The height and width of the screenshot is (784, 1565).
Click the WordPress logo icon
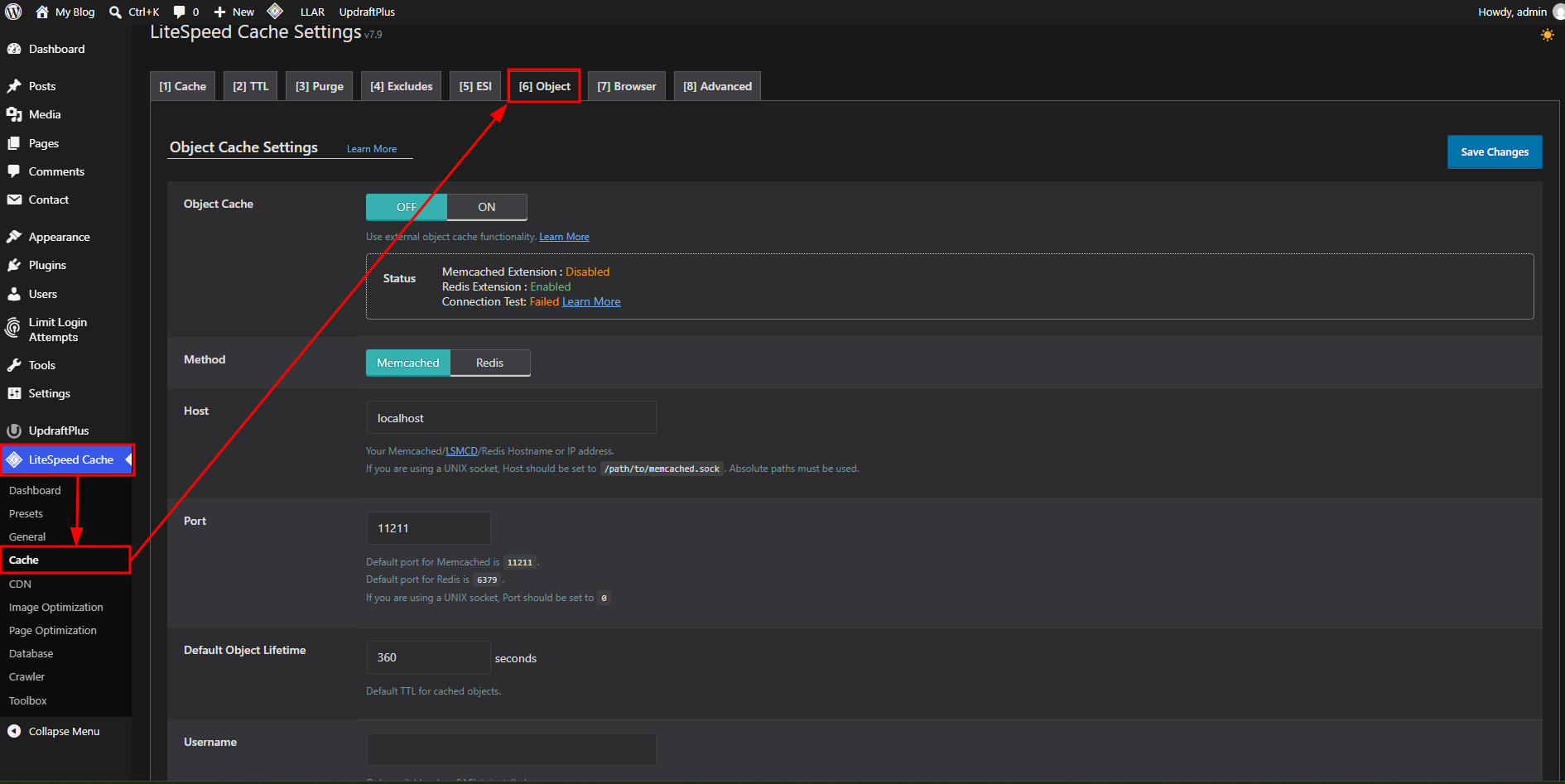pyautogui.click(x=13, y=12)
